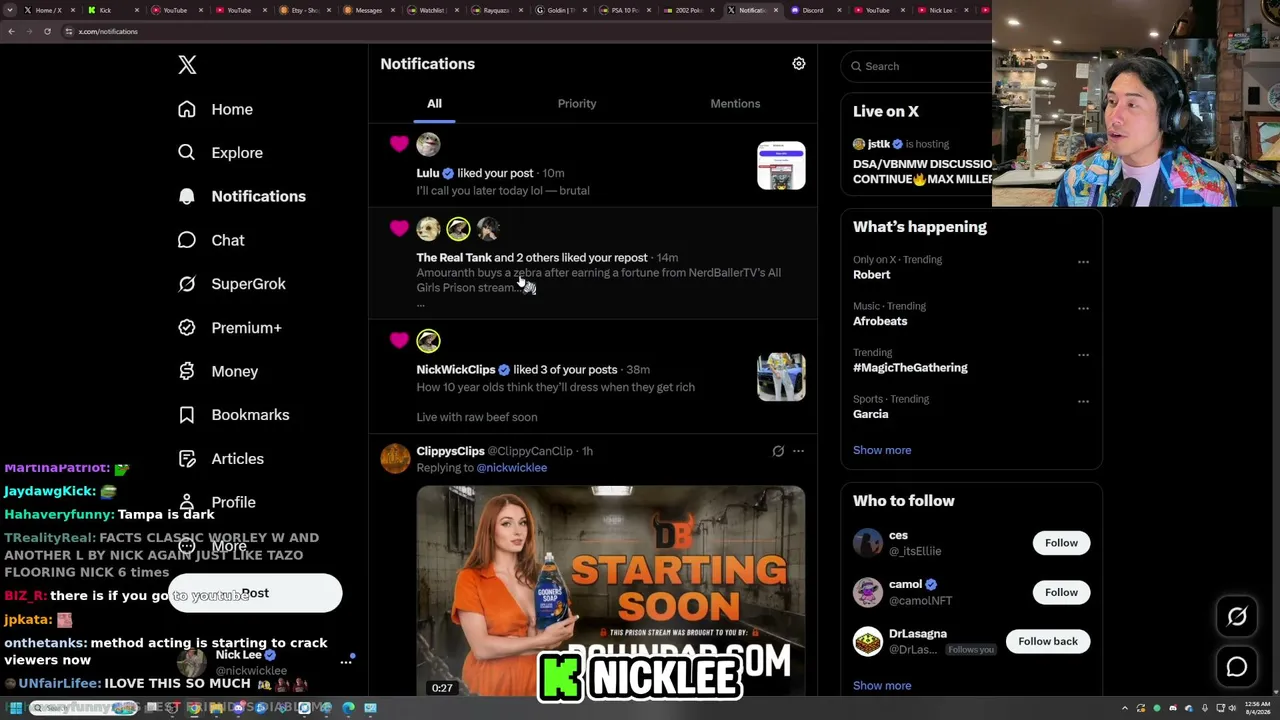This screenshot has height=720, width=1280.
Task: Switch to the Mentions tab
Action: click(x=735, y=104)
